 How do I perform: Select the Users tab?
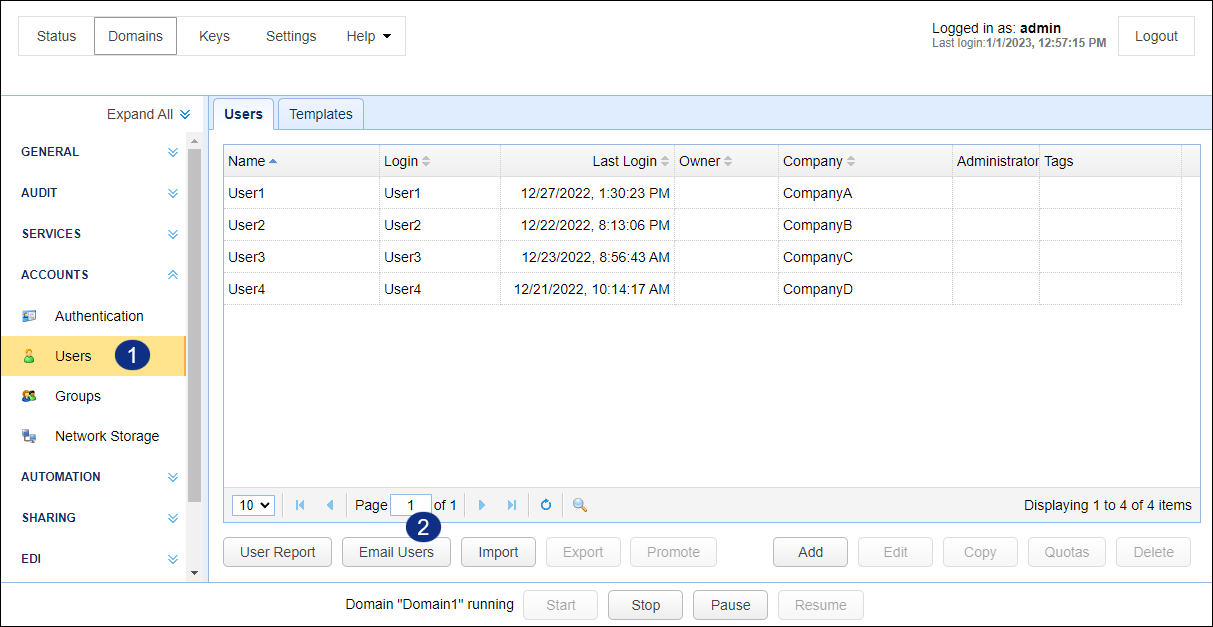(x=243, y=114)
